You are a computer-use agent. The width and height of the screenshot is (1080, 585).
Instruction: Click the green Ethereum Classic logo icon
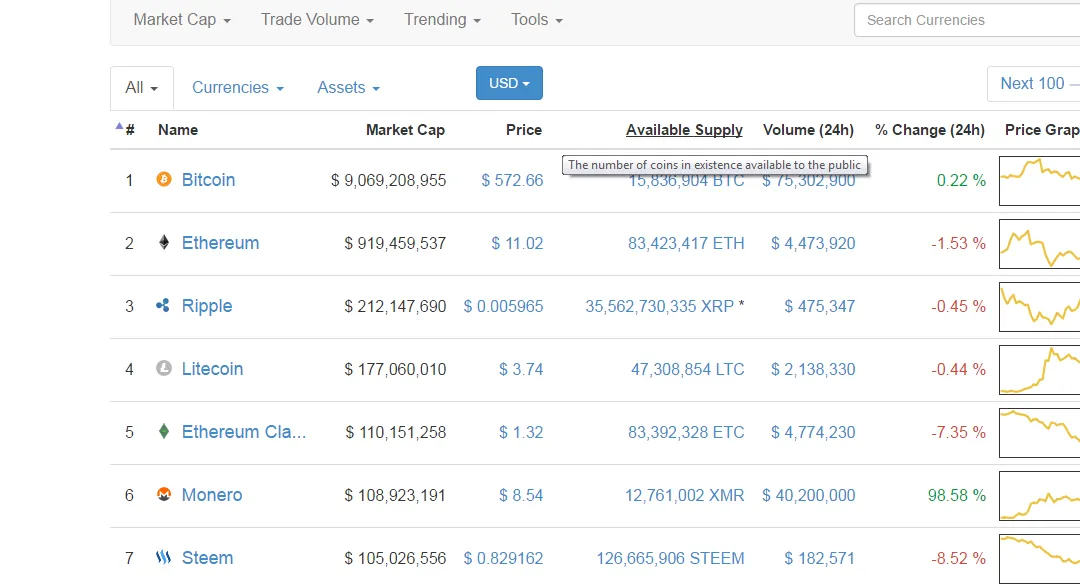[x=164, y=431]
